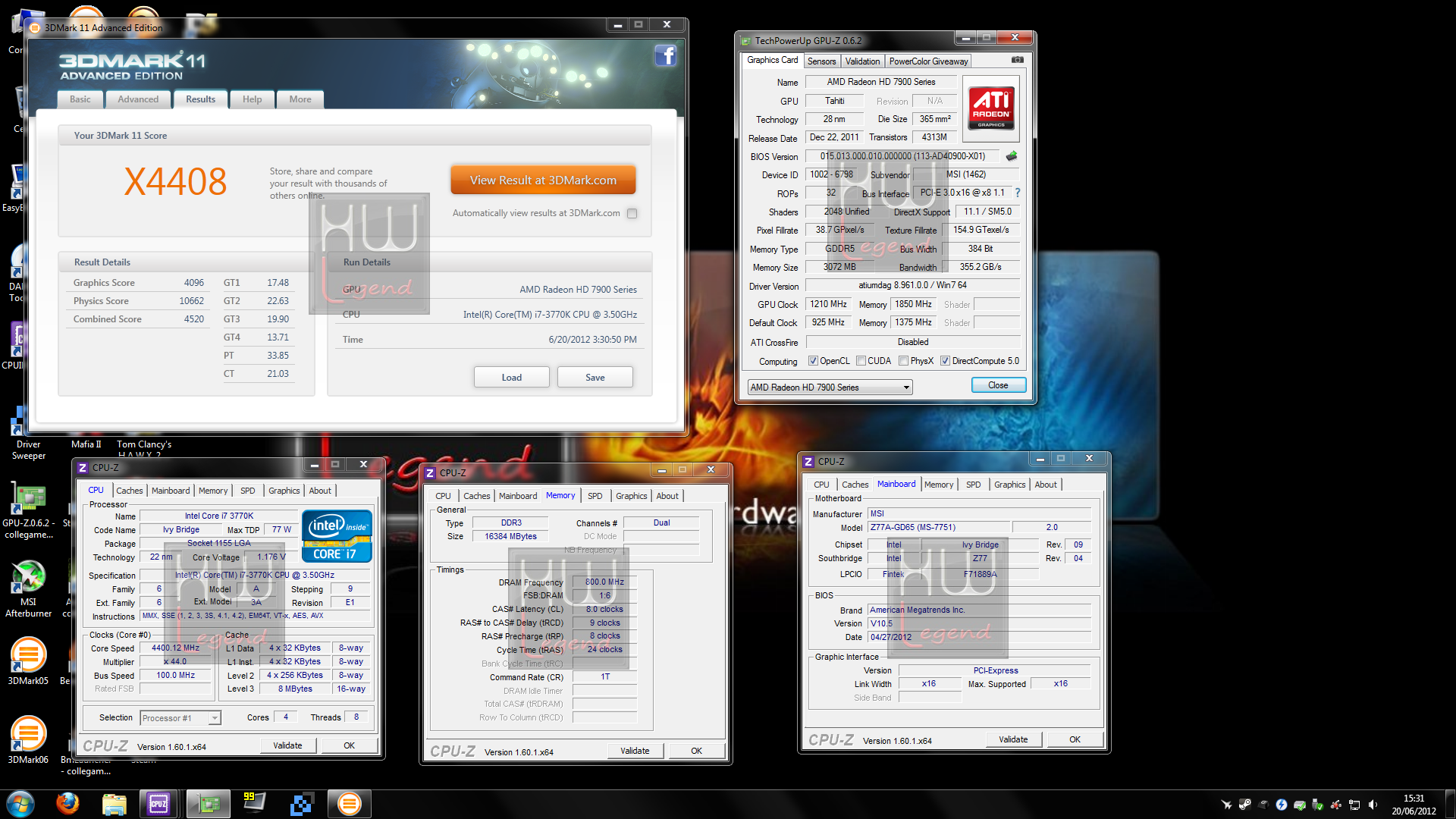The image size is (1456, 819).
Task: Switch to the Advanced tab in 3DMark 11
Action: (x=138, y=99)
